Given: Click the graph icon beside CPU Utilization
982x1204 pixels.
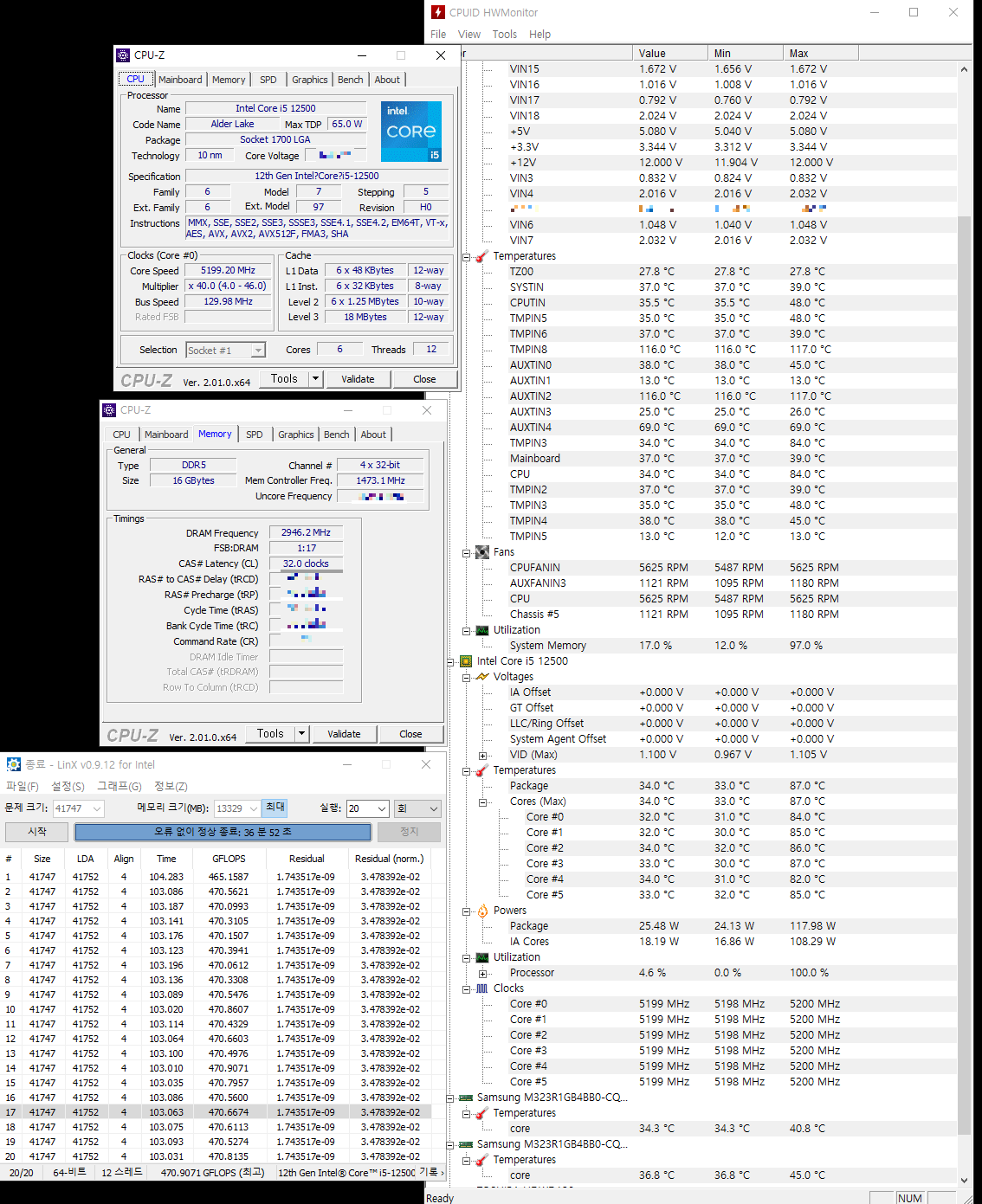Looking at the screenshot, I should [482, 957].
